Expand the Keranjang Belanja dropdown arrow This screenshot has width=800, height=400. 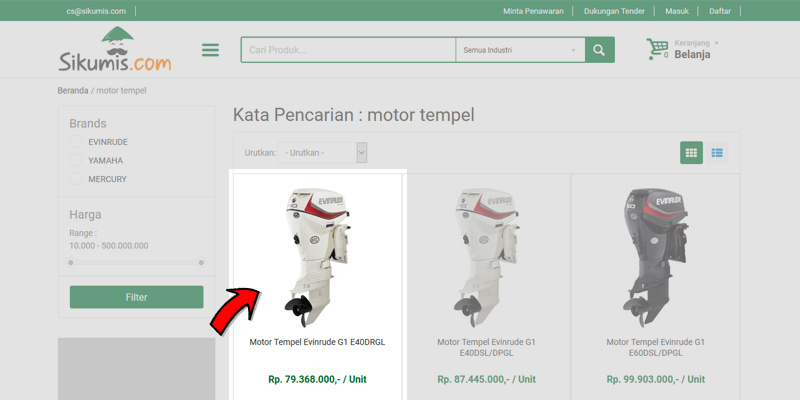(716, 43)
